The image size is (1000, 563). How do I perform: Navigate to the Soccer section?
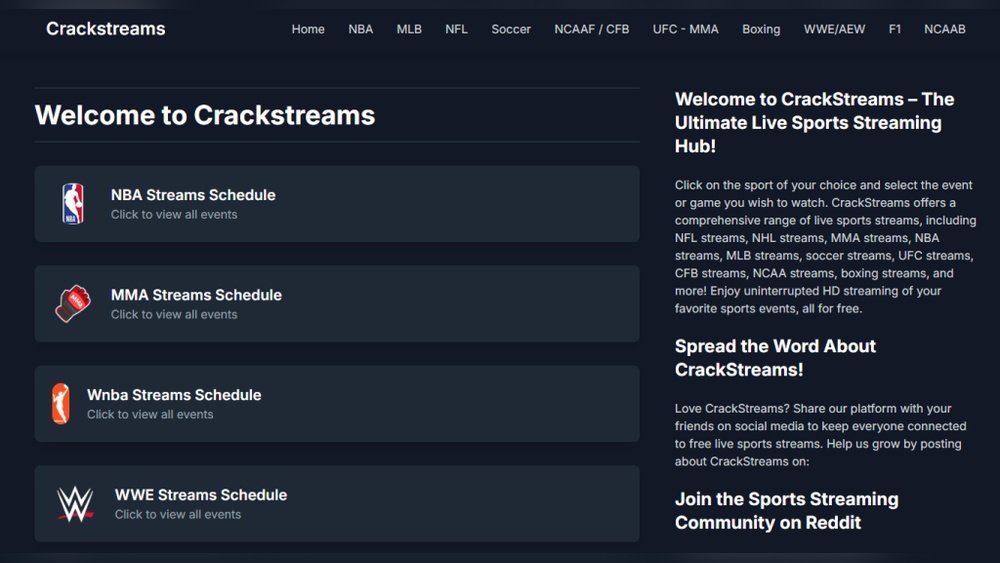(x=511, y=29)
